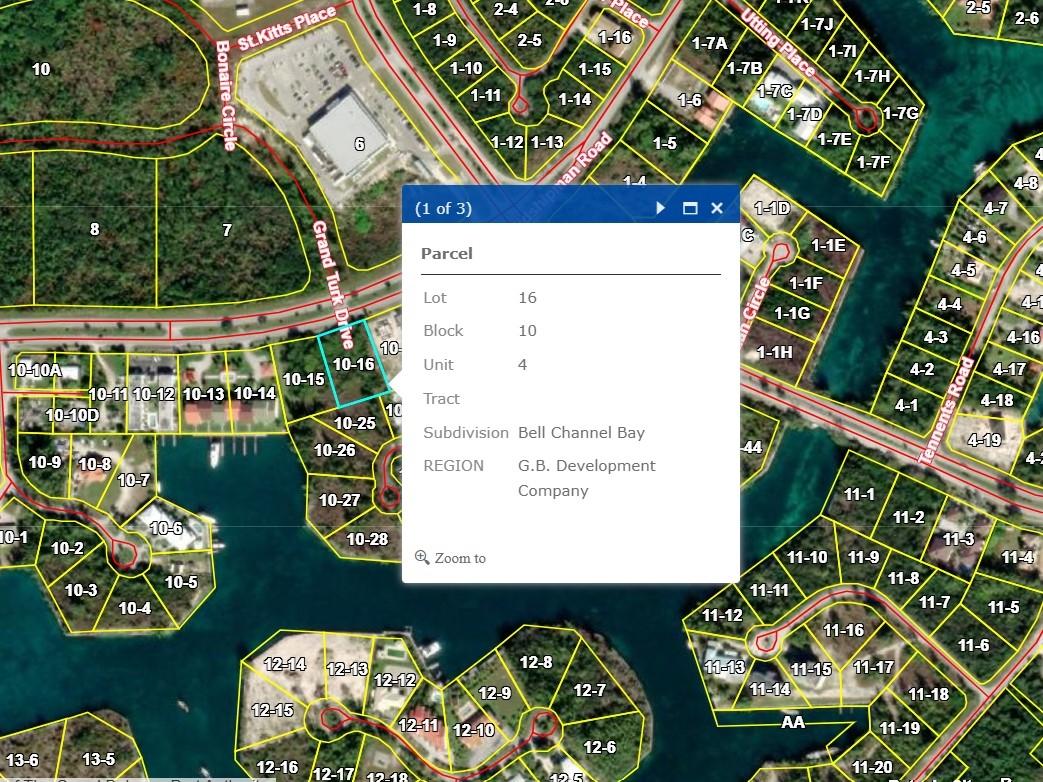Click parcel 10-15 on the map
1043x782 pixels.
[x=304, y=379]
